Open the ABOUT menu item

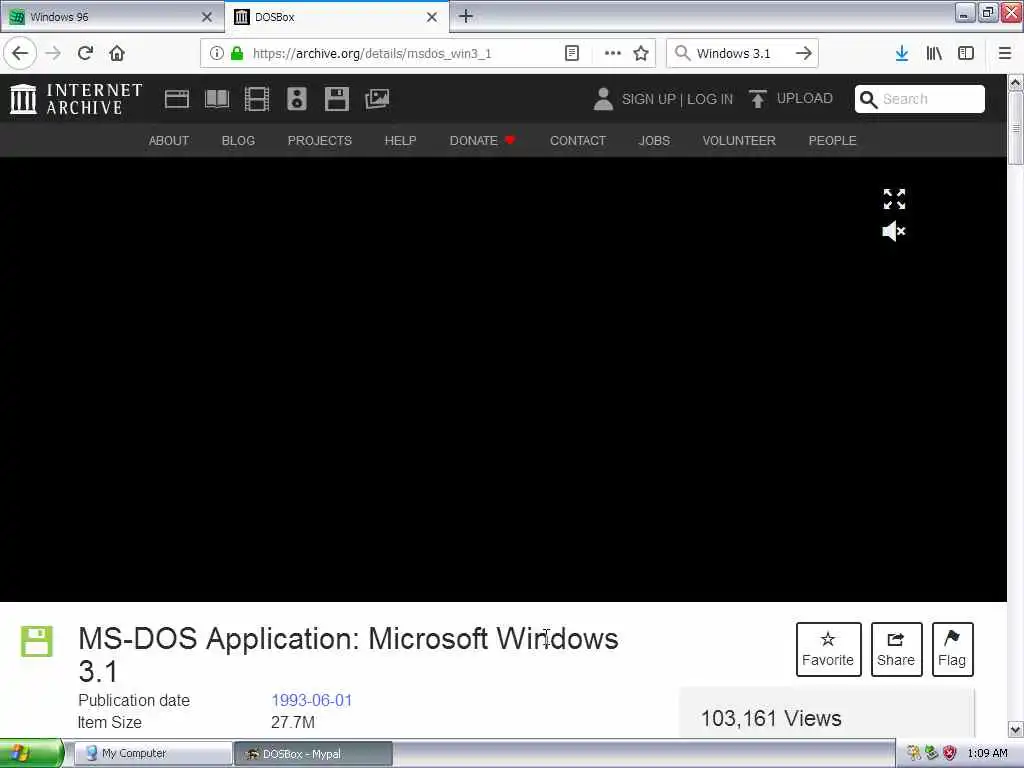pos(168,140)
